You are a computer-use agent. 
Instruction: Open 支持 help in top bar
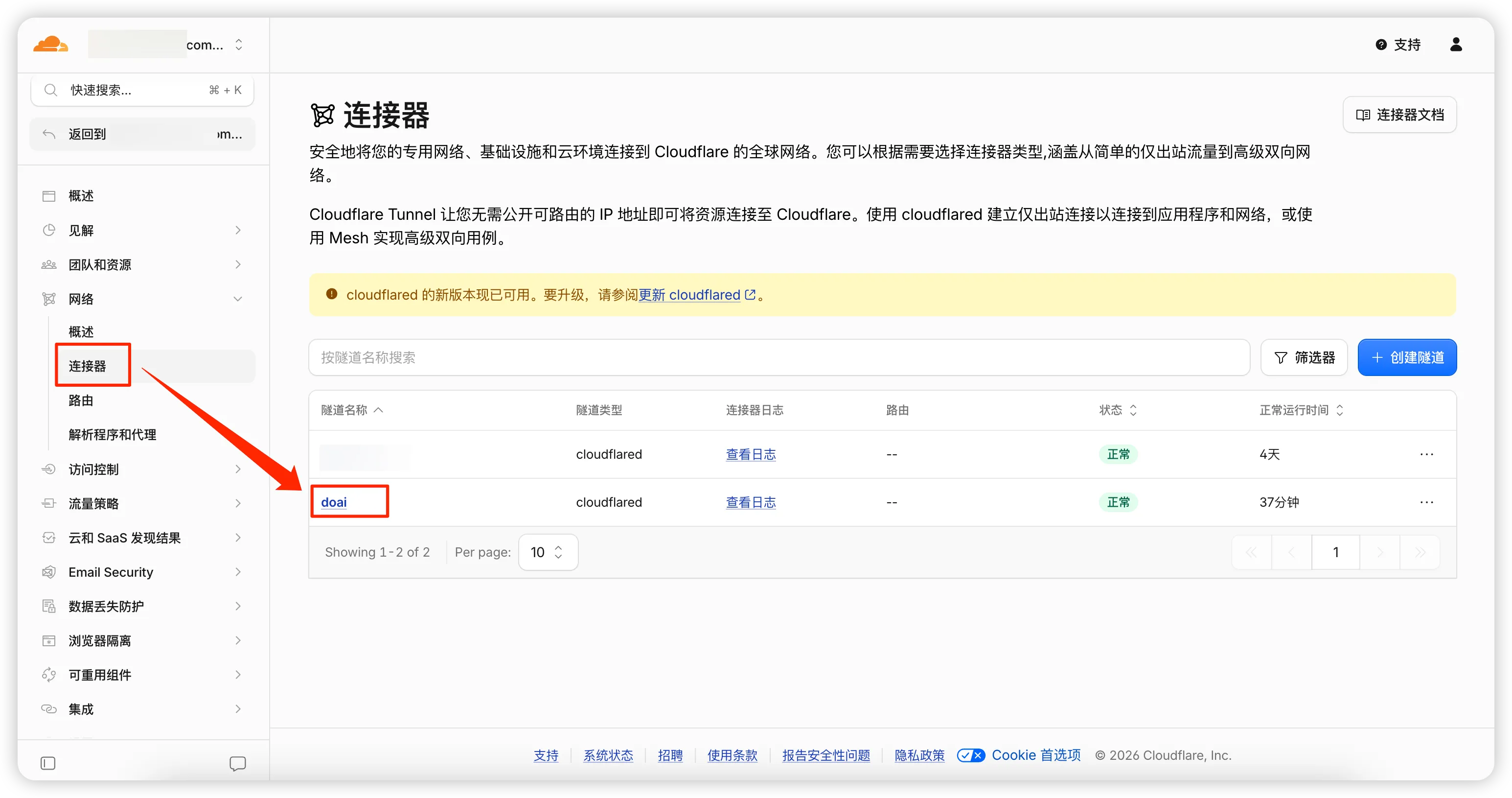point(1398,45)
